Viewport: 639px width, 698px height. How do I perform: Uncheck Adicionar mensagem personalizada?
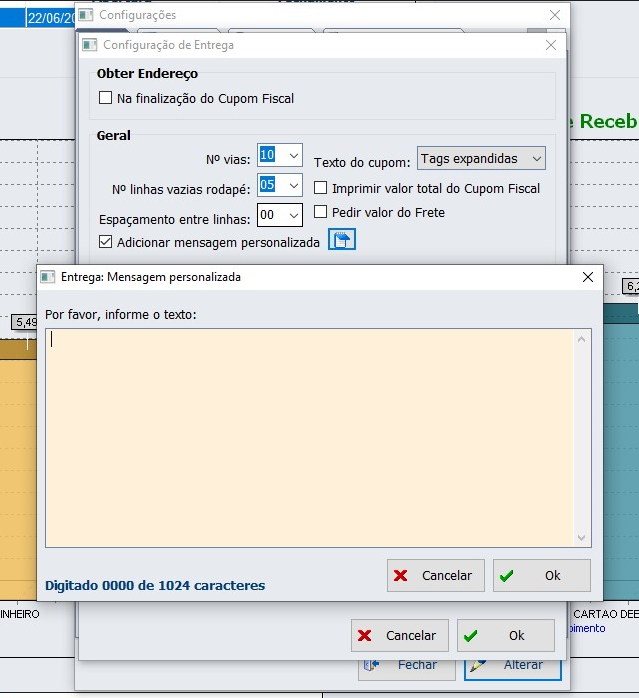click(105, 242)
